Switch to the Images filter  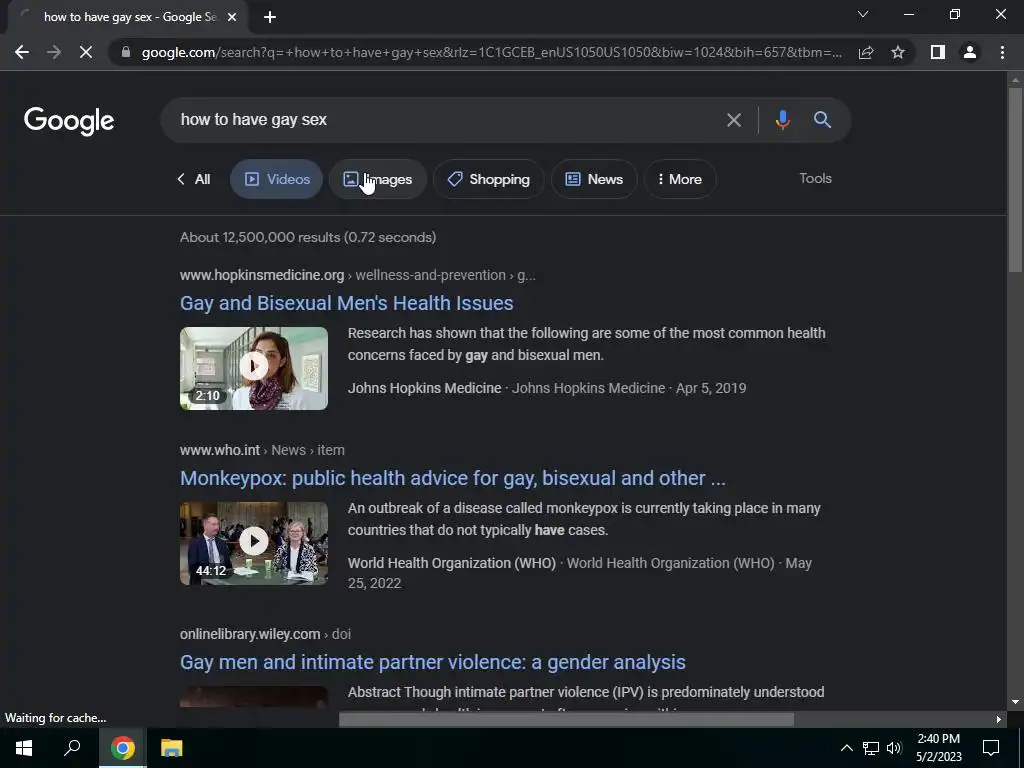377,179
